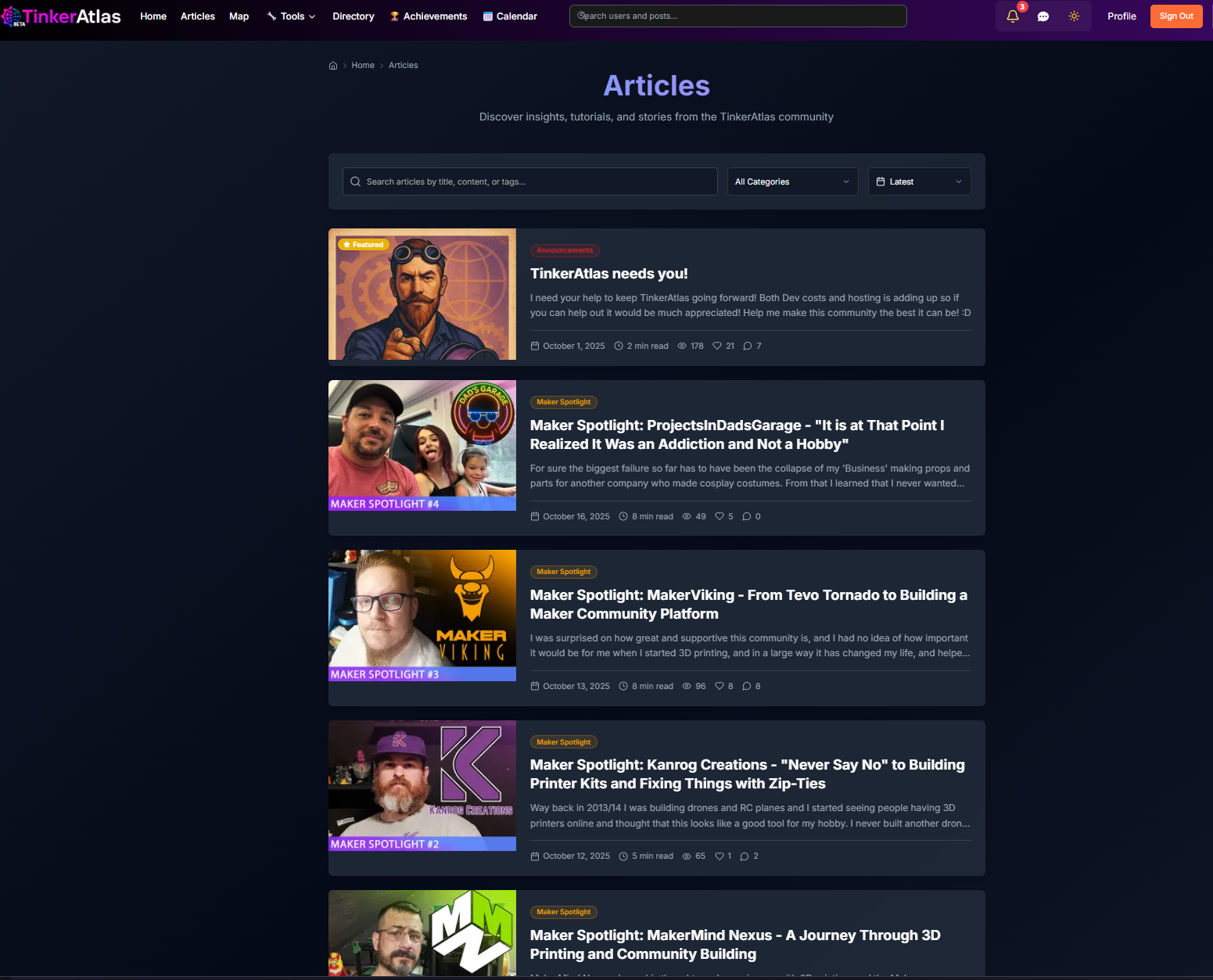Click the Announcements category badge
1213x980 pixels.
tap(565, 250)
